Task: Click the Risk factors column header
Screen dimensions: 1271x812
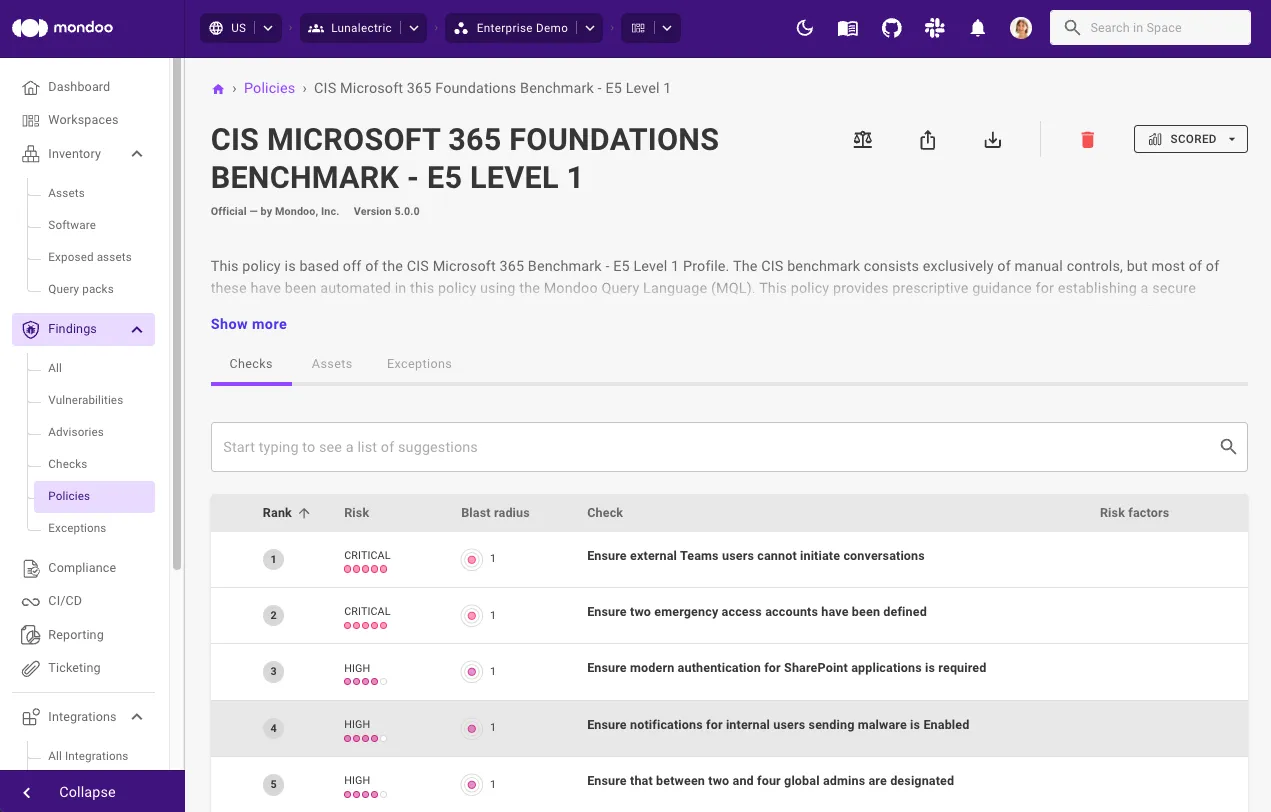Action: pos(1134,513)
